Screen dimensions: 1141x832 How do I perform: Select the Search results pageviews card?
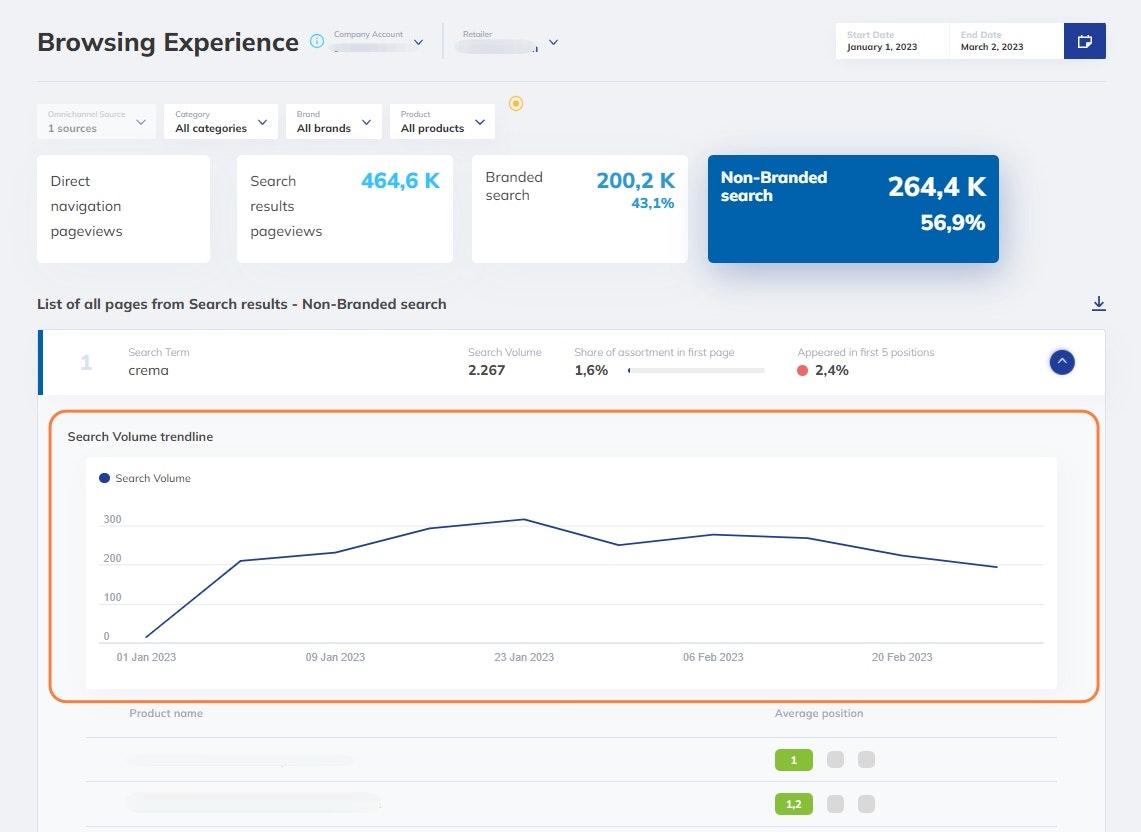344,208
